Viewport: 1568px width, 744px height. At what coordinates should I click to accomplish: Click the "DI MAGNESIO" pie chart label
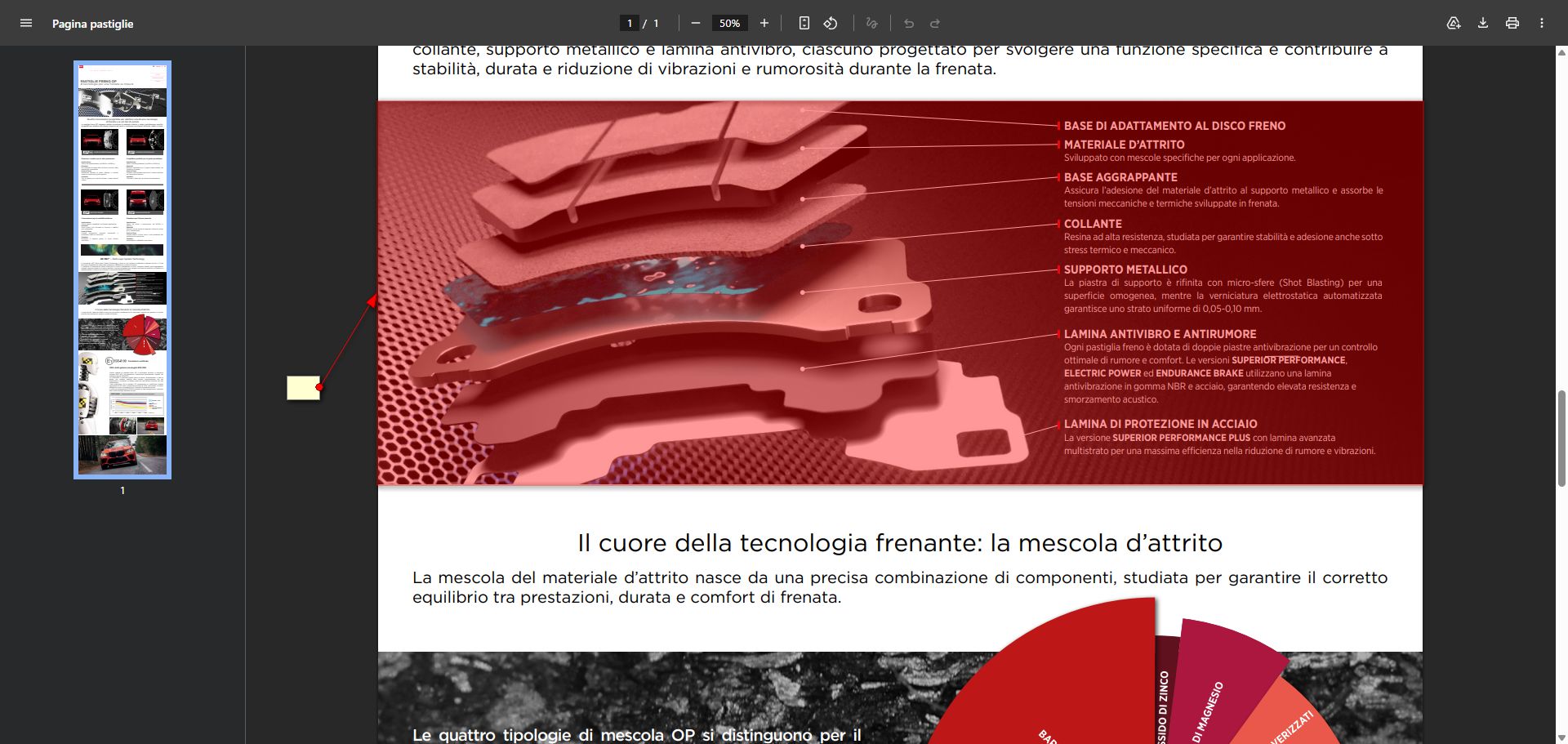coord(1208,712)
